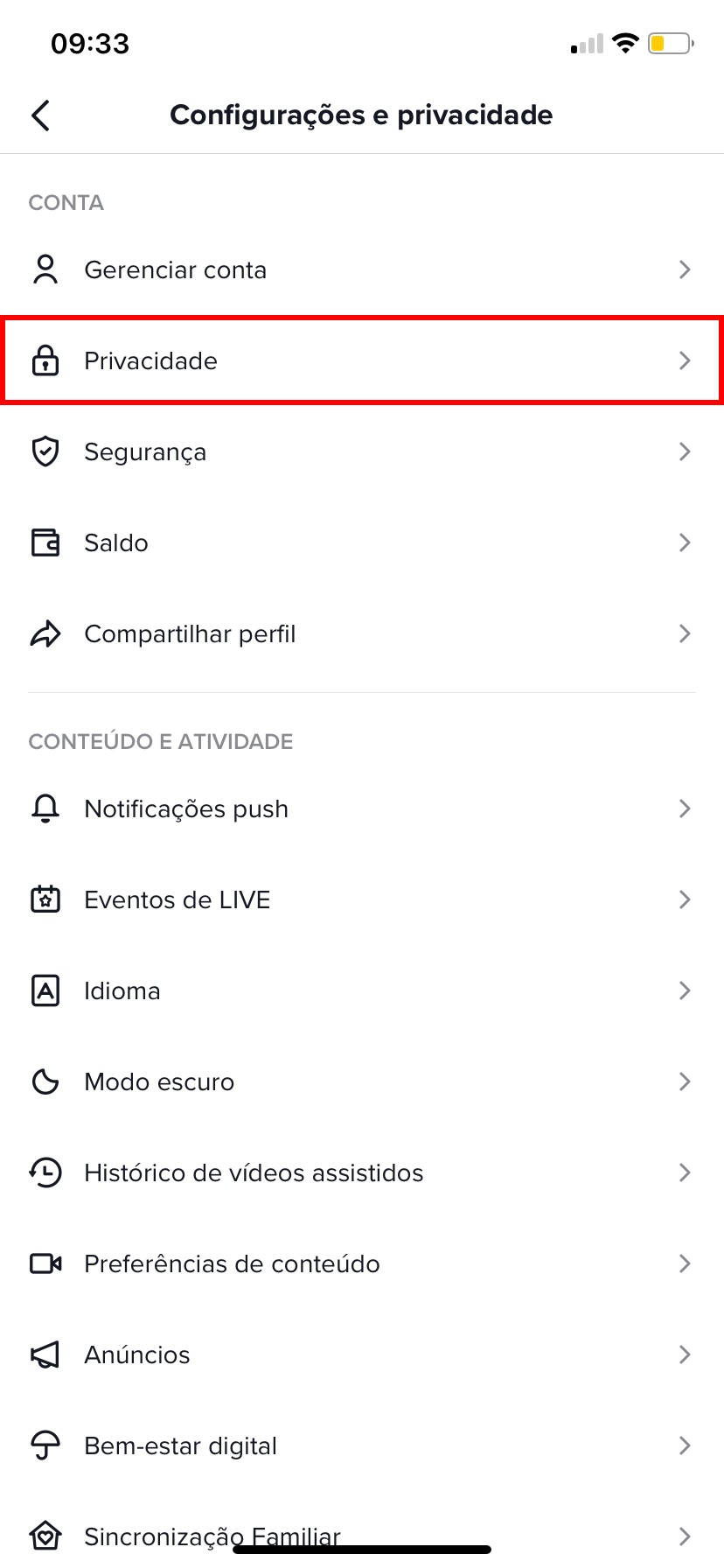
Task: Expand the Preferências de conteúdo chevron
Action: (685, 1263)
